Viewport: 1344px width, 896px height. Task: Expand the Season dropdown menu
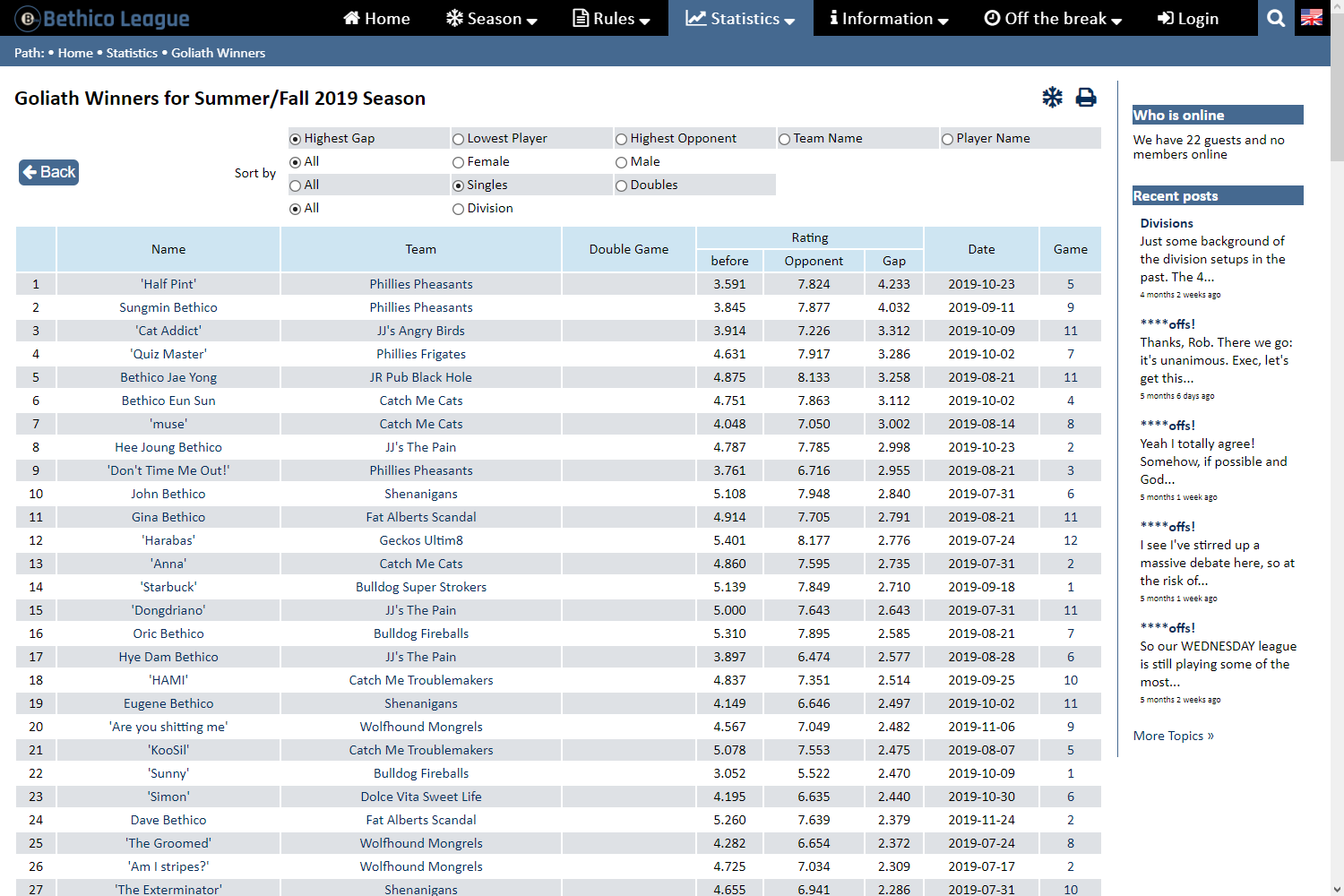click(492, 18)
